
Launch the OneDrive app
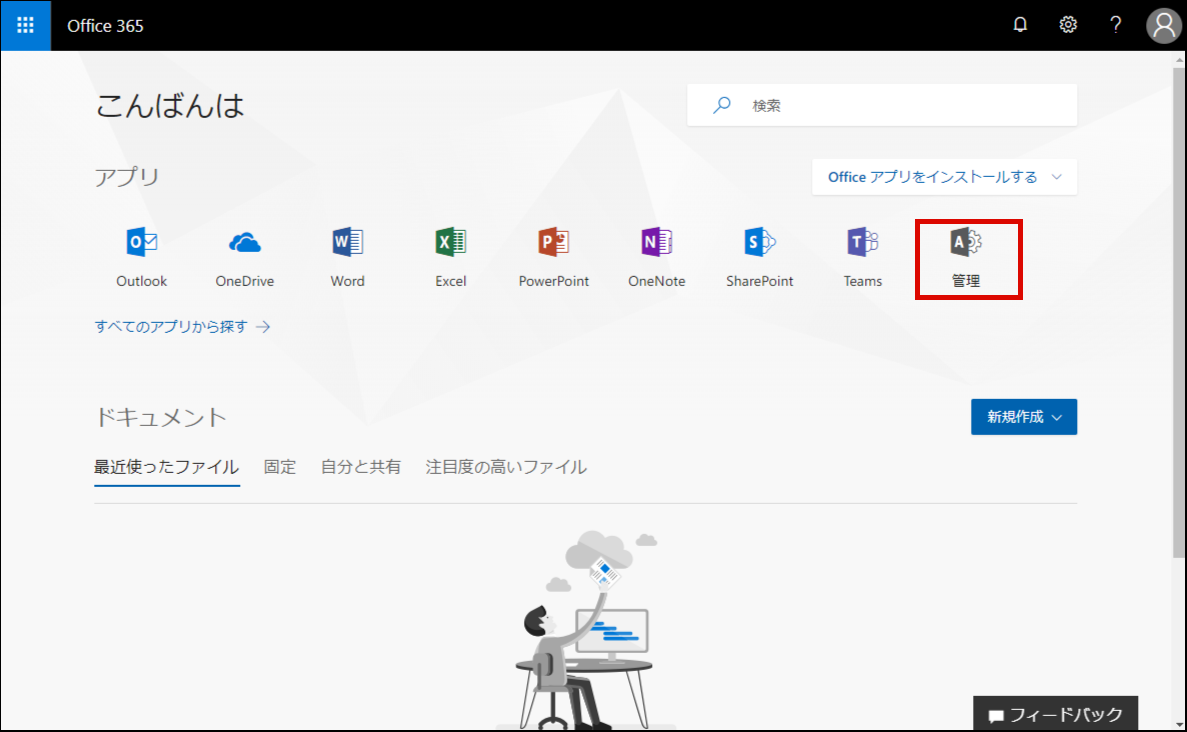coord(245,257)
